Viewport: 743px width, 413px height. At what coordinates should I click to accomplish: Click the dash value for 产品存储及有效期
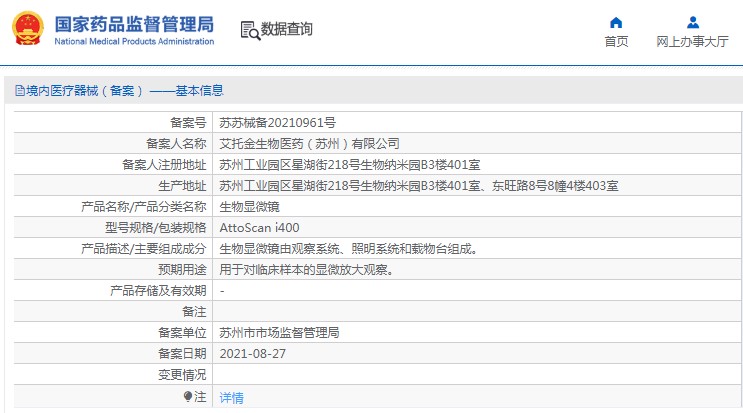click(x=222, y=291)
